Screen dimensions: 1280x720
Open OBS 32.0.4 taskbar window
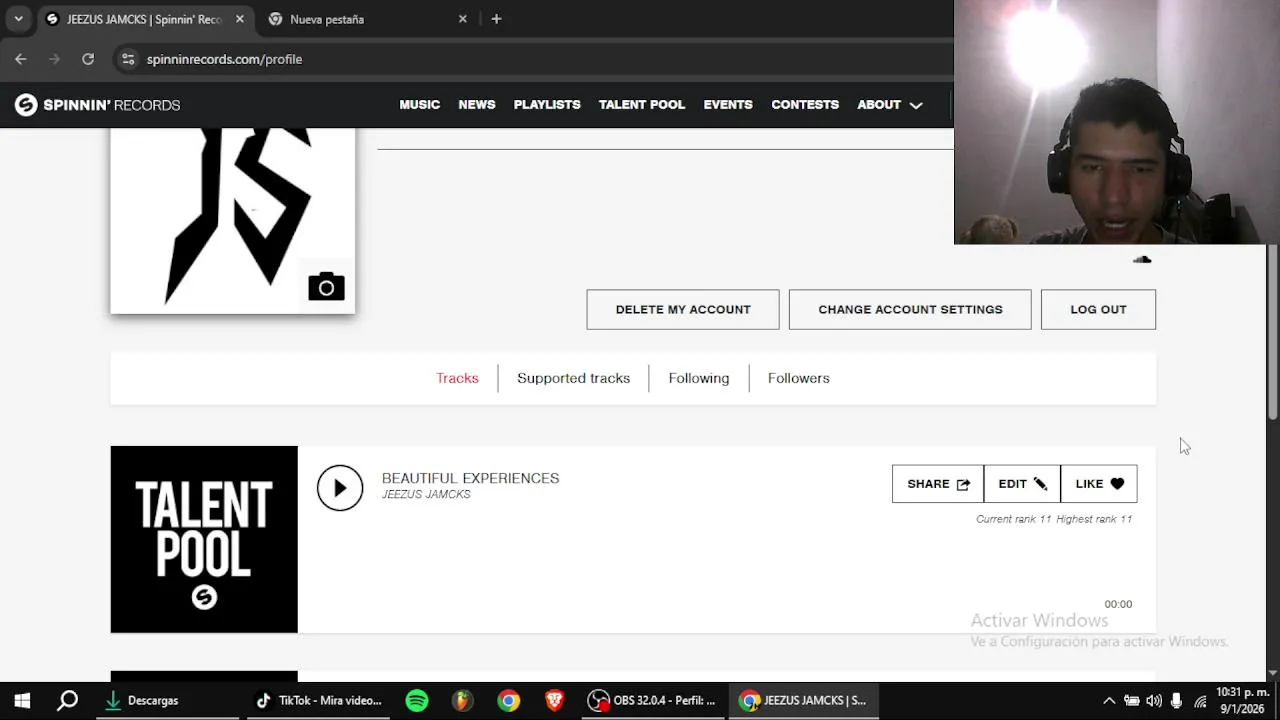653,701
